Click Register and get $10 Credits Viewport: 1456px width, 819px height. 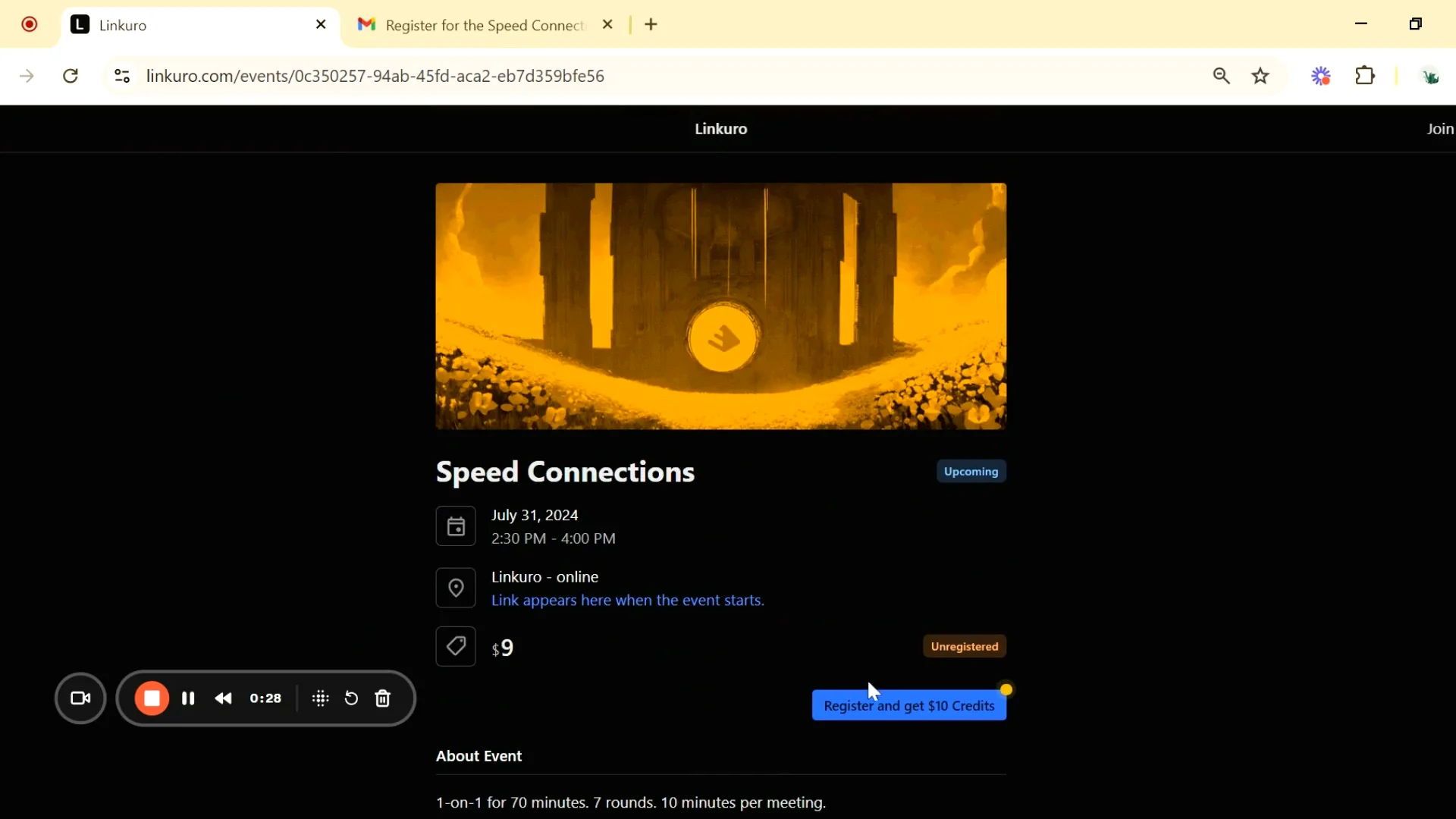coord(909,706)
